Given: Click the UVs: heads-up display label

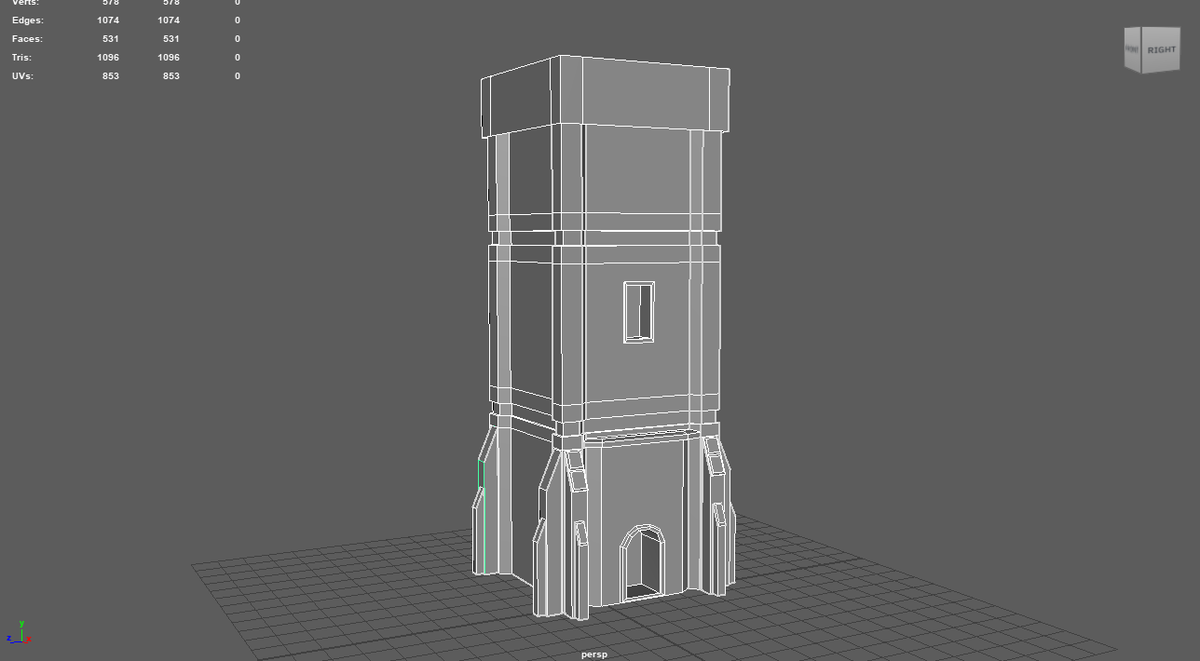Looking at the screenshot, I should 23,76.
